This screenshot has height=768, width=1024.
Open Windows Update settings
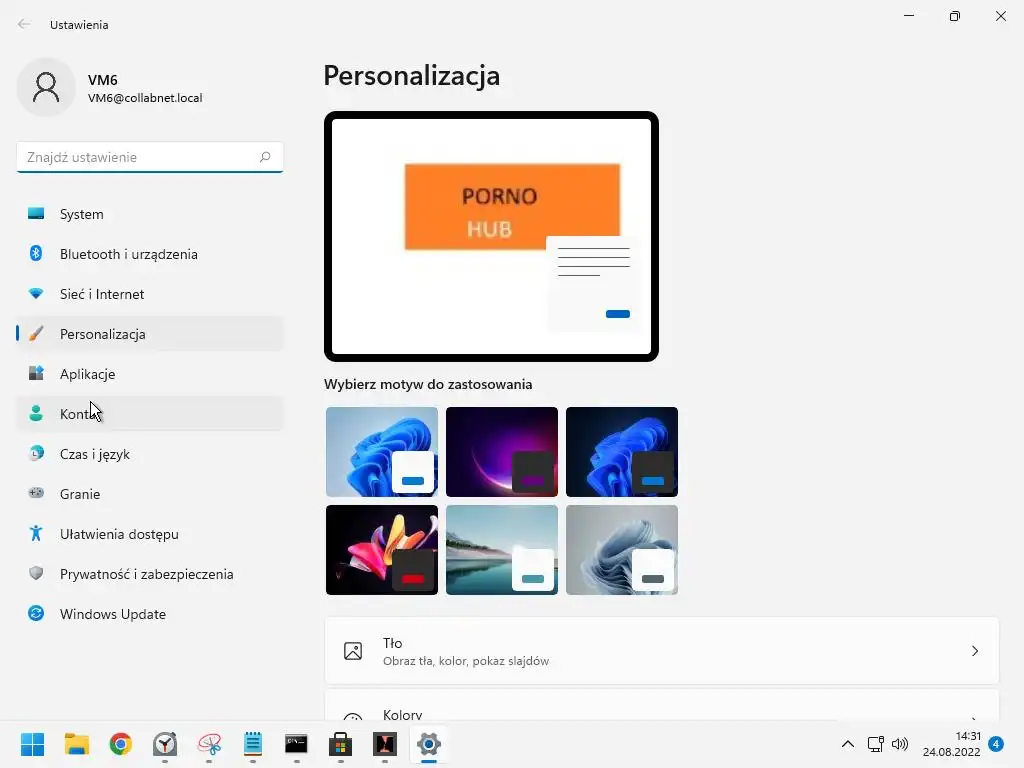point(150,614)
